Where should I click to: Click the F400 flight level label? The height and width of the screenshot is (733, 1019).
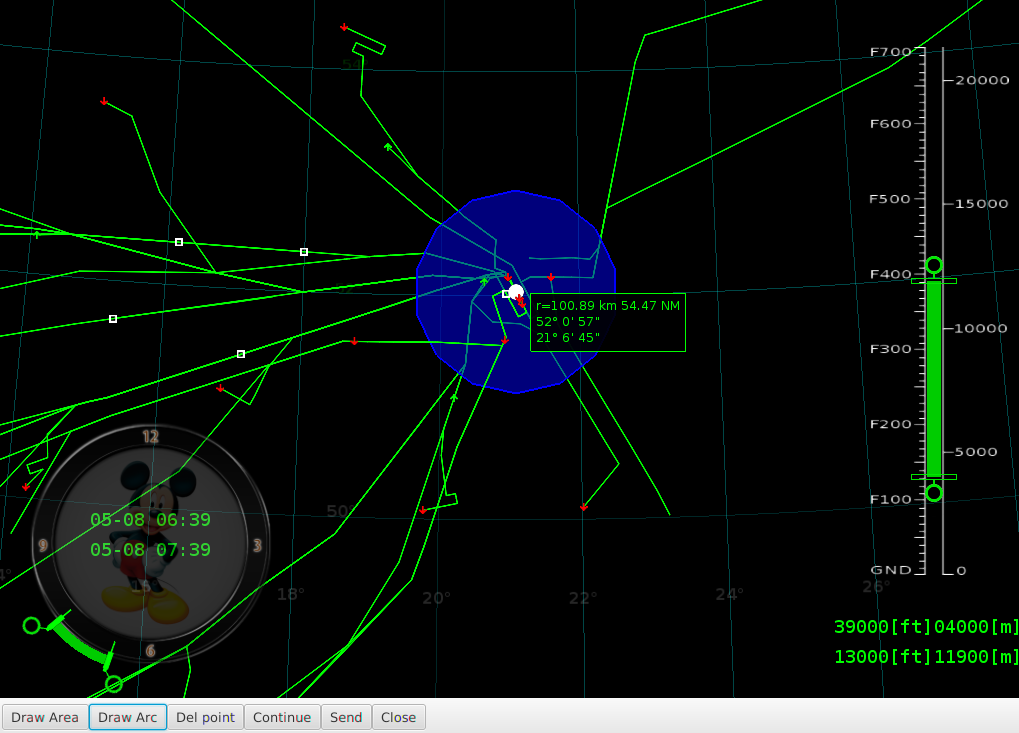(x=891, y=274)
